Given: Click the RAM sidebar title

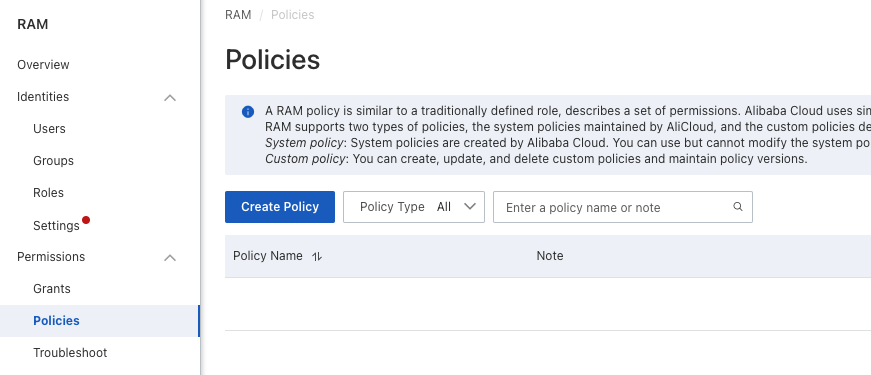Looking at the screenshot, I should (x=33, y=24).
